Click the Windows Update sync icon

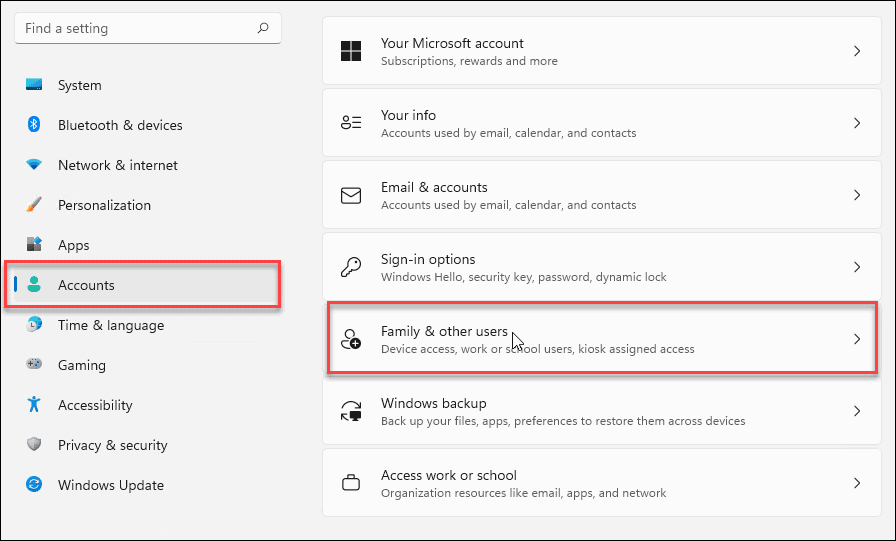pos(34,485)
